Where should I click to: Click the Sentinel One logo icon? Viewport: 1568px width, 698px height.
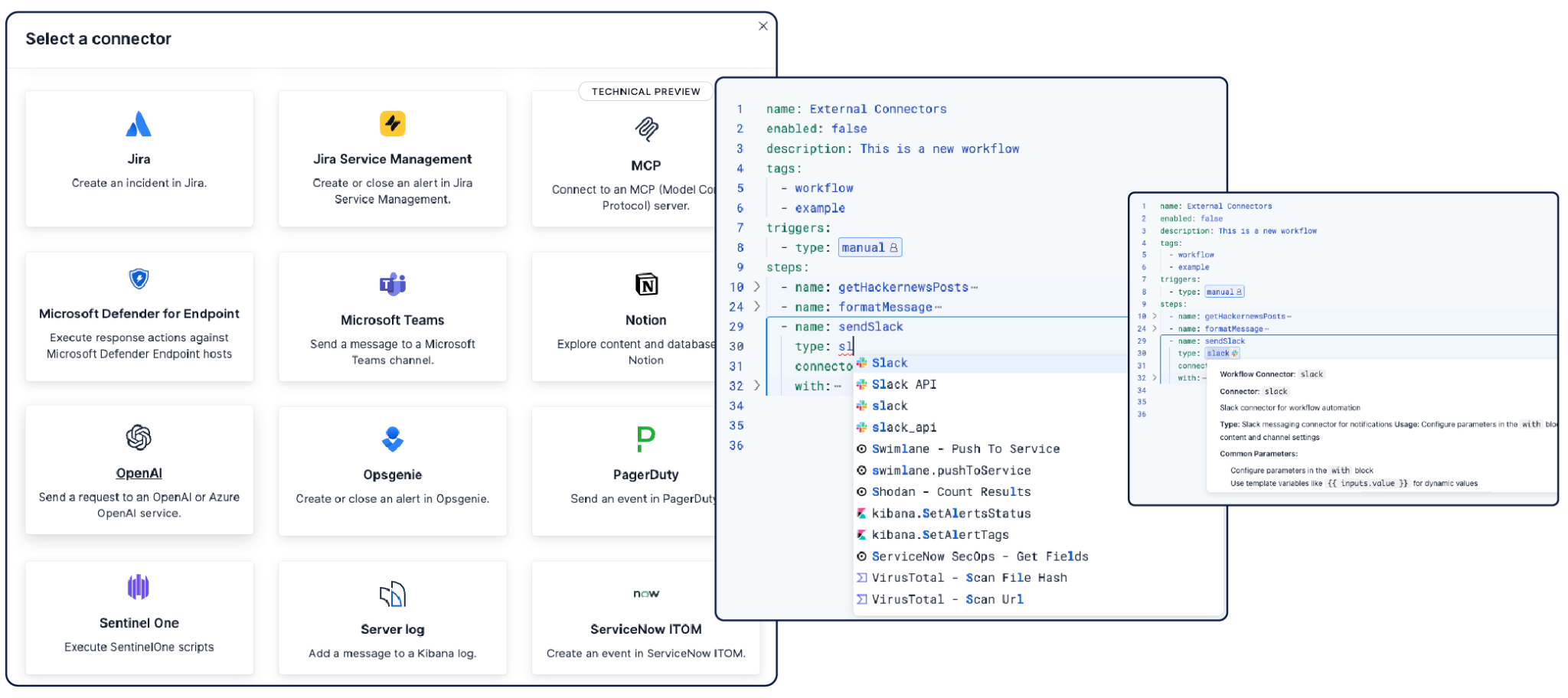pos(139,587)
